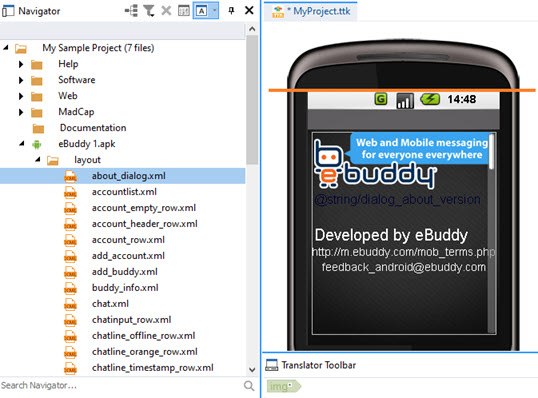Open dropdown arrow next to 'A' button
Image resolution: width=538 pixels, height=398 pixels.
[214, 11]
